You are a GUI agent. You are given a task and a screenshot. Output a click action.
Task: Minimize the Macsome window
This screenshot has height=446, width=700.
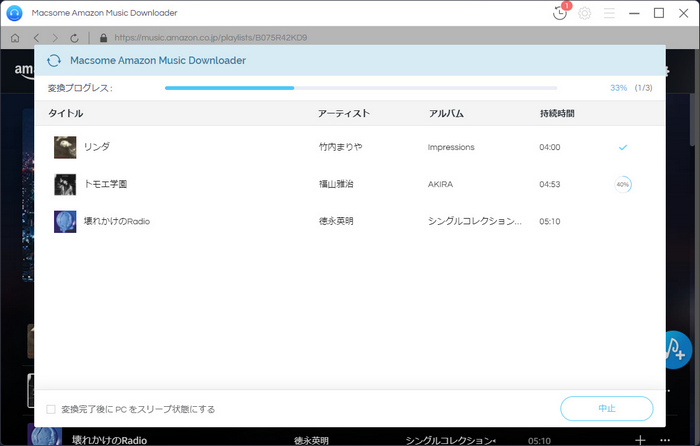[634, 13]
